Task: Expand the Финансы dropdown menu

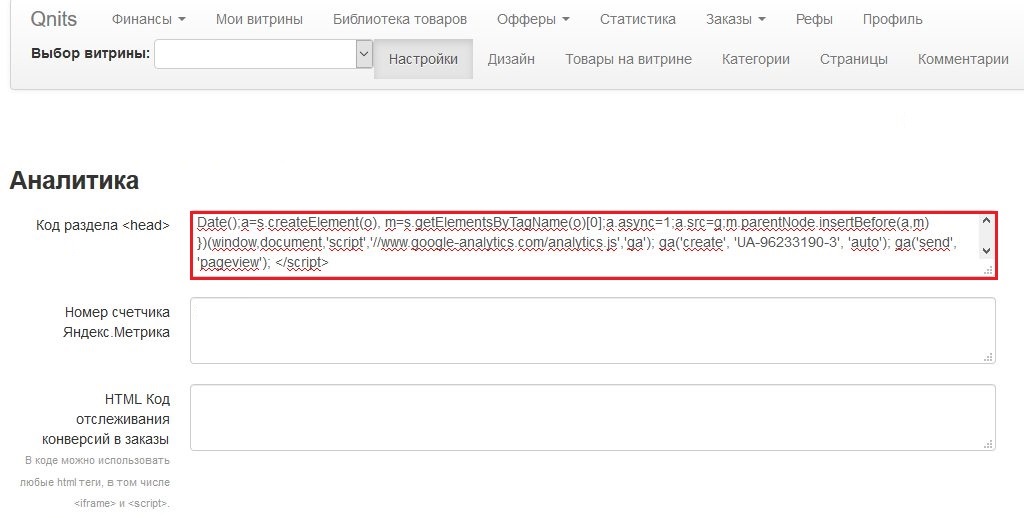Action: pyautogui.click(x=148, y=20)
